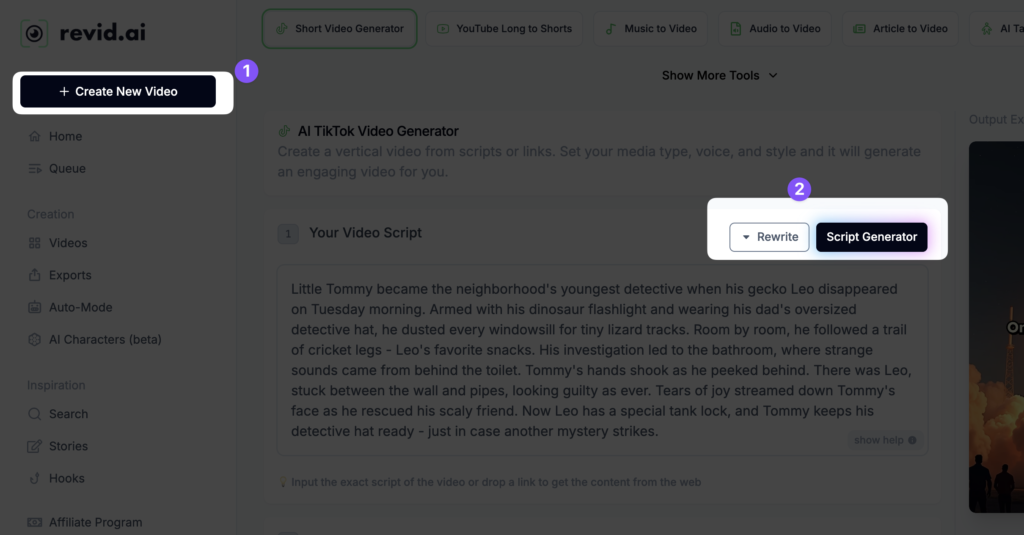This screenshot has height=535, width=1024.
Task: Open the Rewrite dropdown
Action: 769,237
